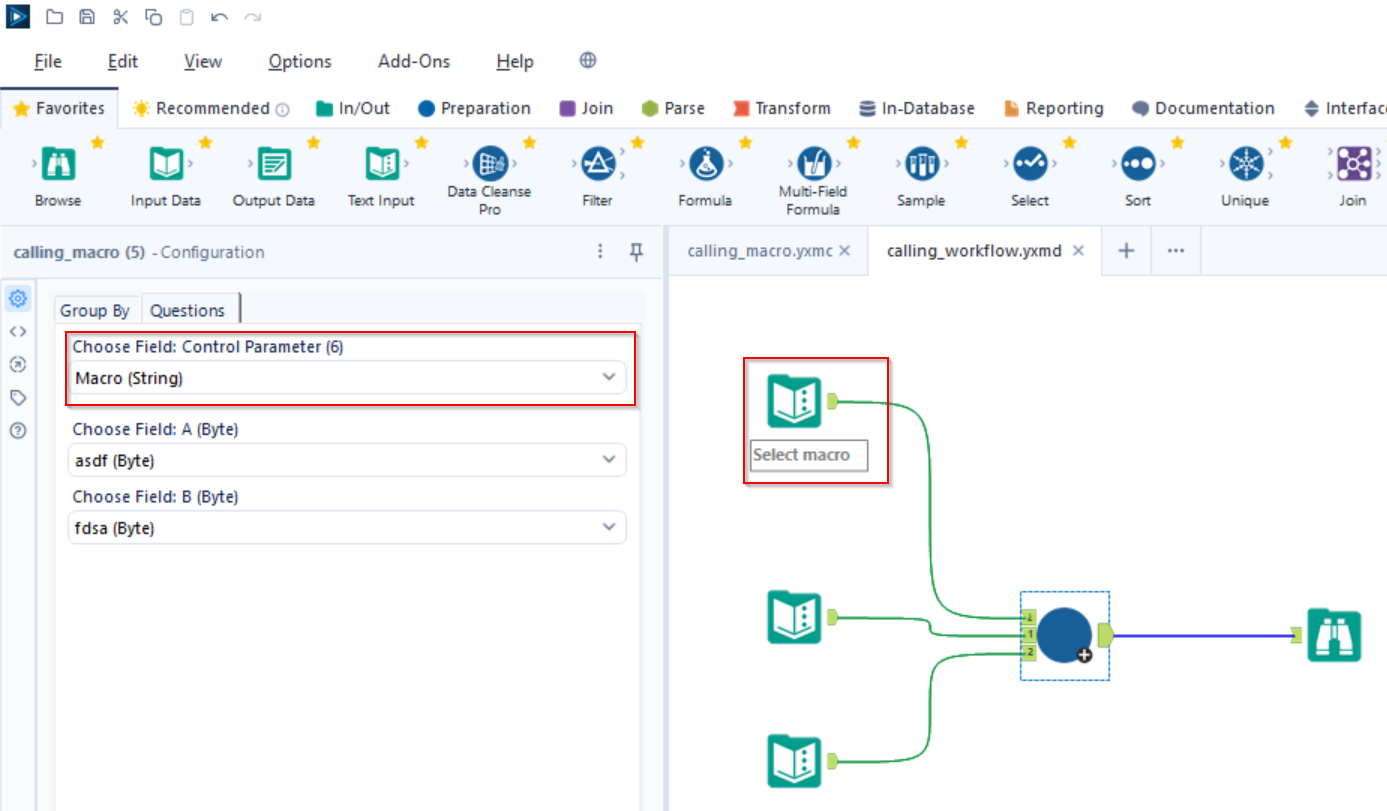
Task: Select the Text Input tool in the palette
Action: (x=382, y=163)
